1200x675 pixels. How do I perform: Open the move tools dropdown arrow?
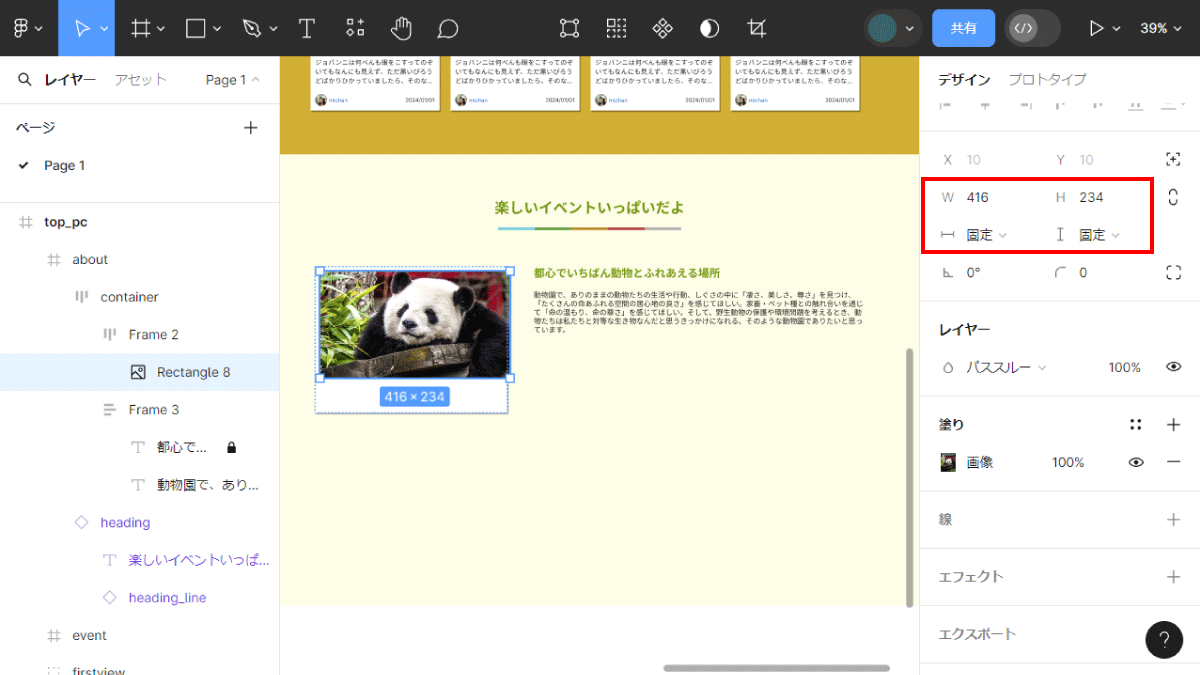pyautogui.click(x=105, y=29)
